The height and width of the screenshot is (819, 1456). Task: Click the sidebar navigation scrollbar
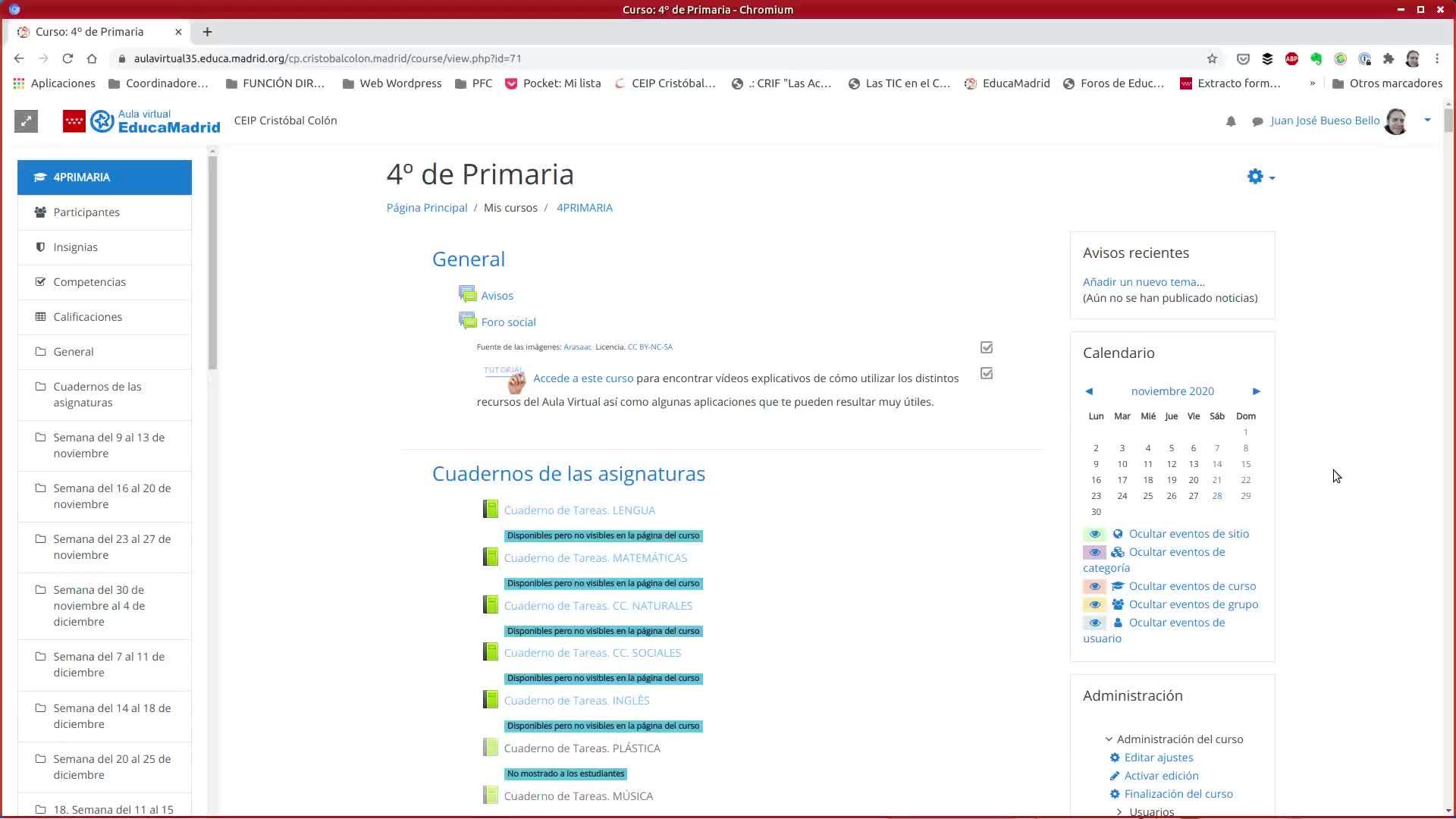tap(212, 262)
